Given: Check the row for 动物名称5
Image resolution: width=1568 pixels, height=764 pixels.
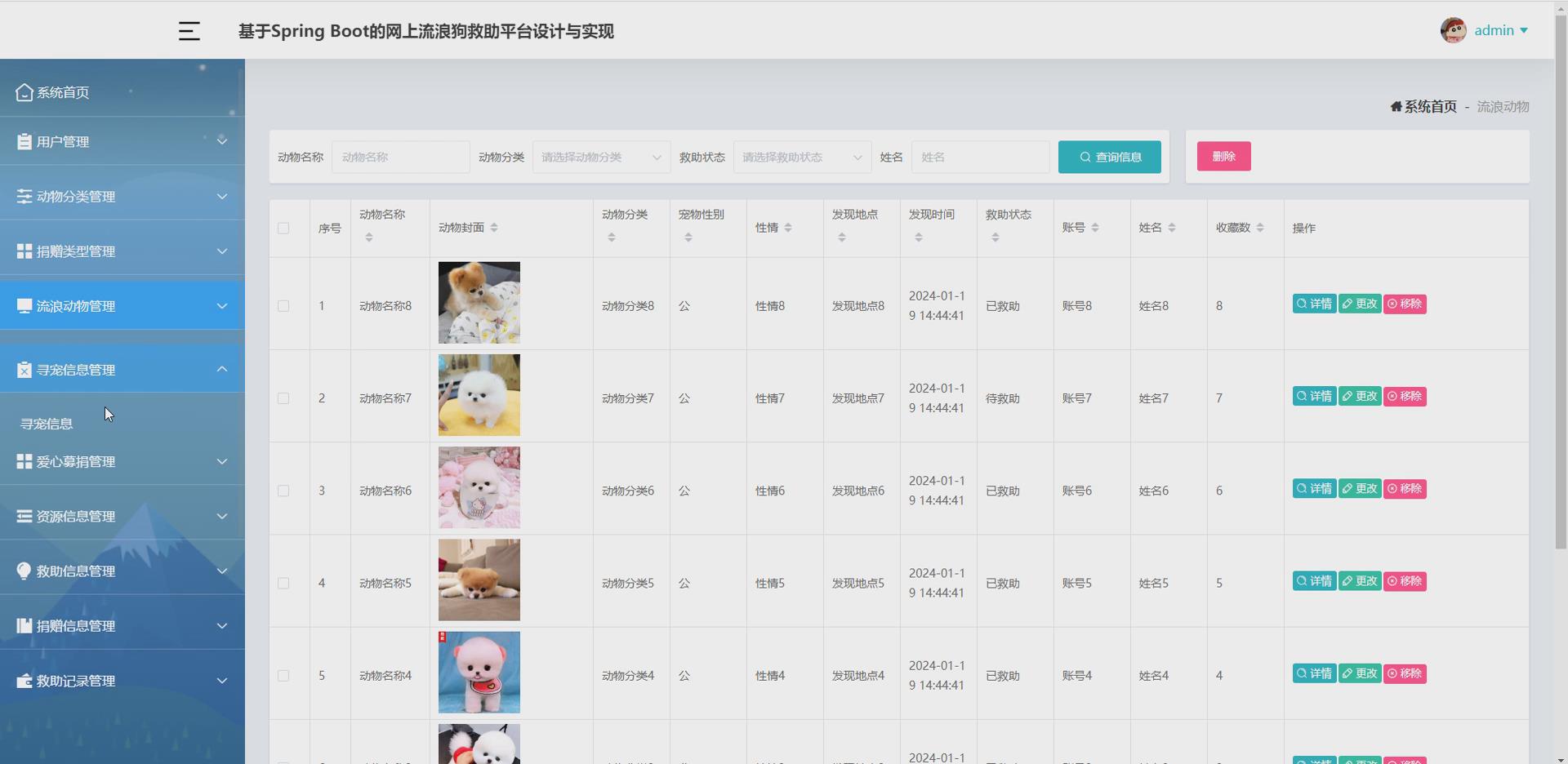Looking at the screenshot, I should coord(283,583).
